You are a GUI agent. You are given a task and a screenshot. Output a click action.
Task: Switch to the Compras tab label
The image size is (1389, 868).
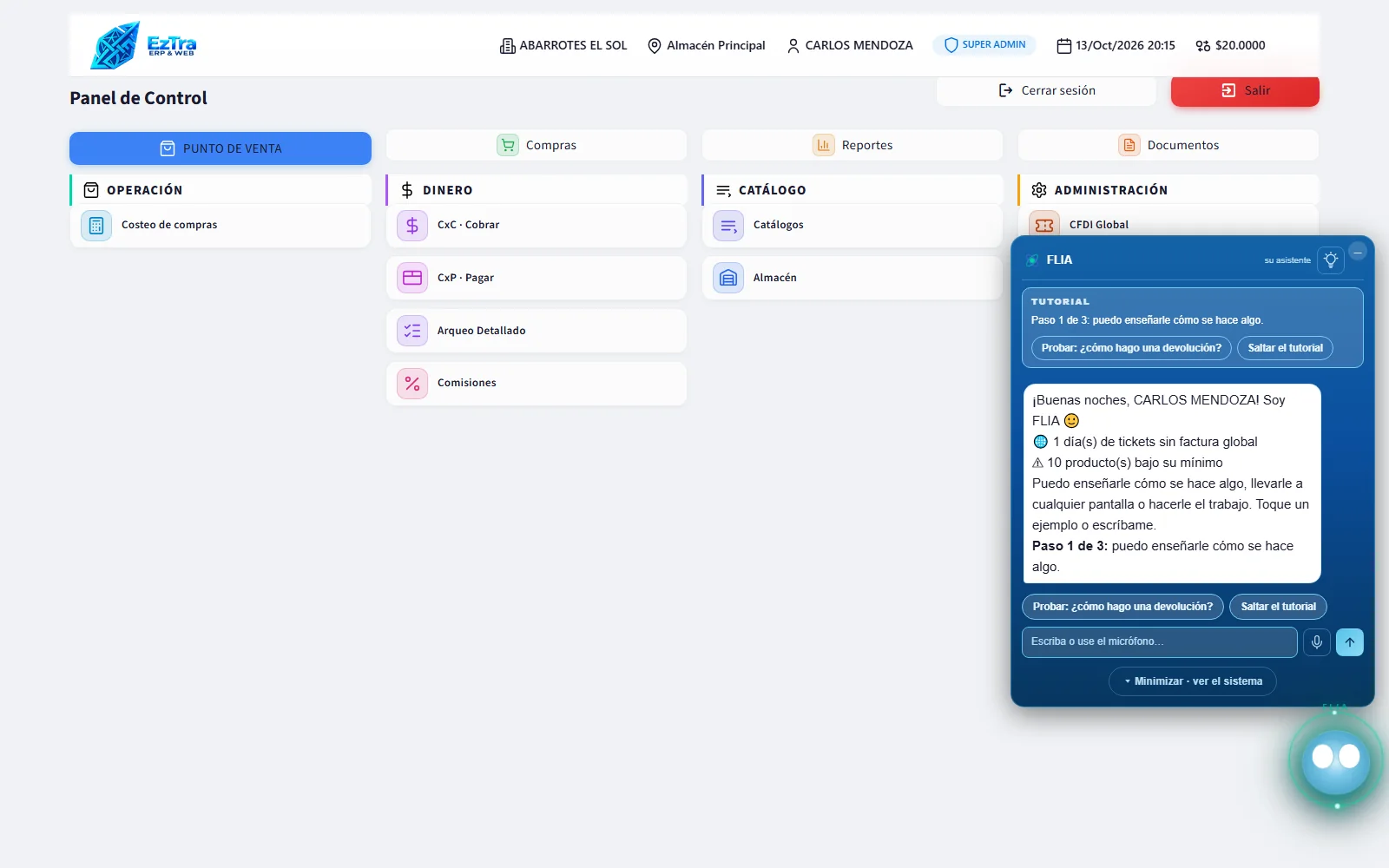551,145
